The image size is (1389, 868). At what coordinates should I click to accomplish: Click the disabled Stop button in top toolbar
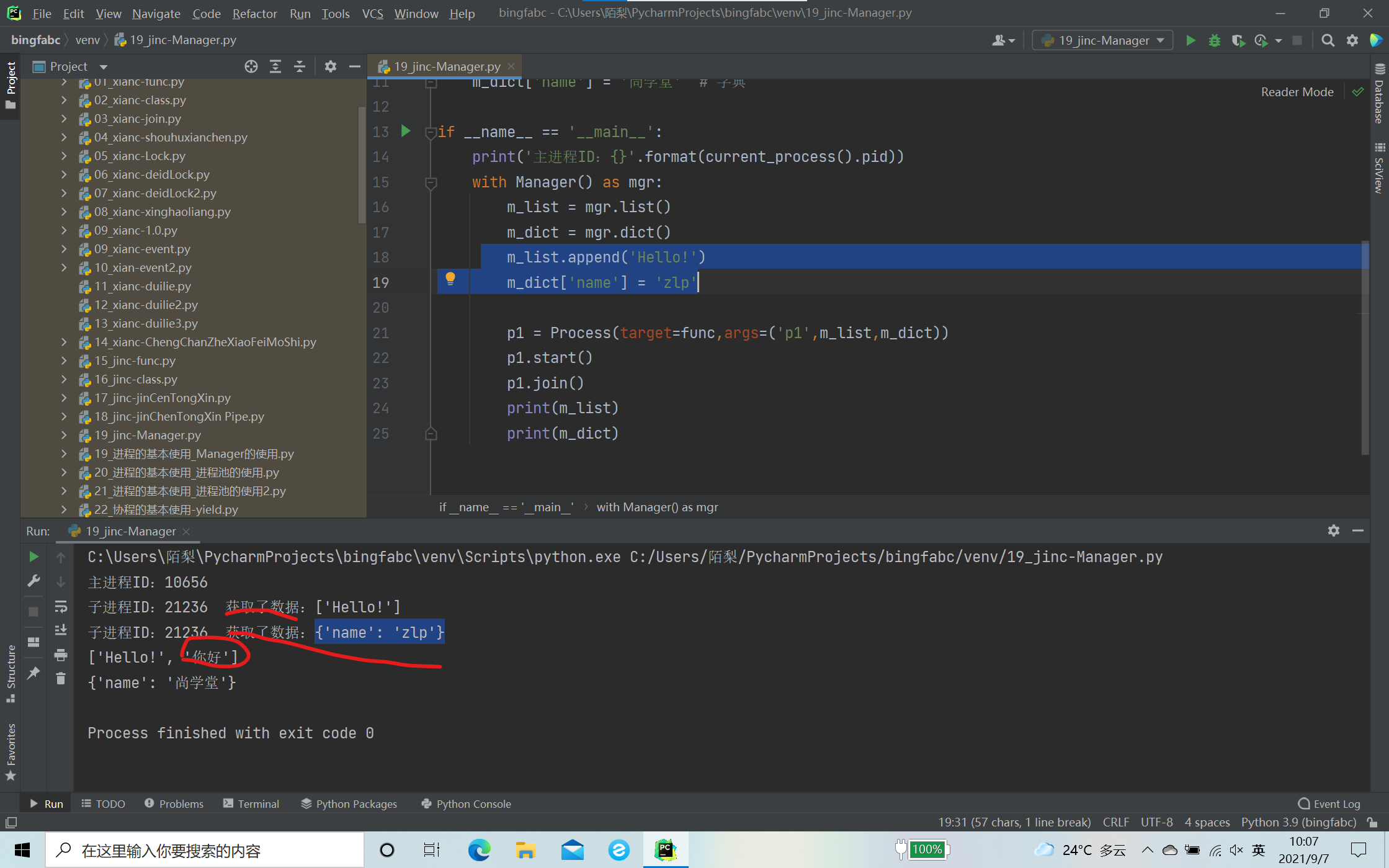1297,40
